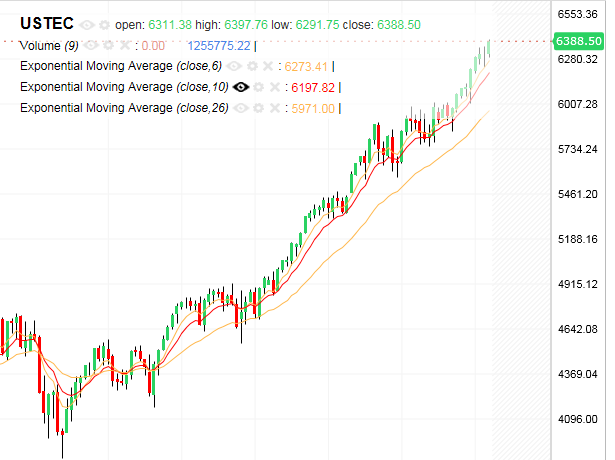Click the volume value 0.00
The width and height of the screenshot is (615, 460).
pyautogui.click(x=153, y=46)
